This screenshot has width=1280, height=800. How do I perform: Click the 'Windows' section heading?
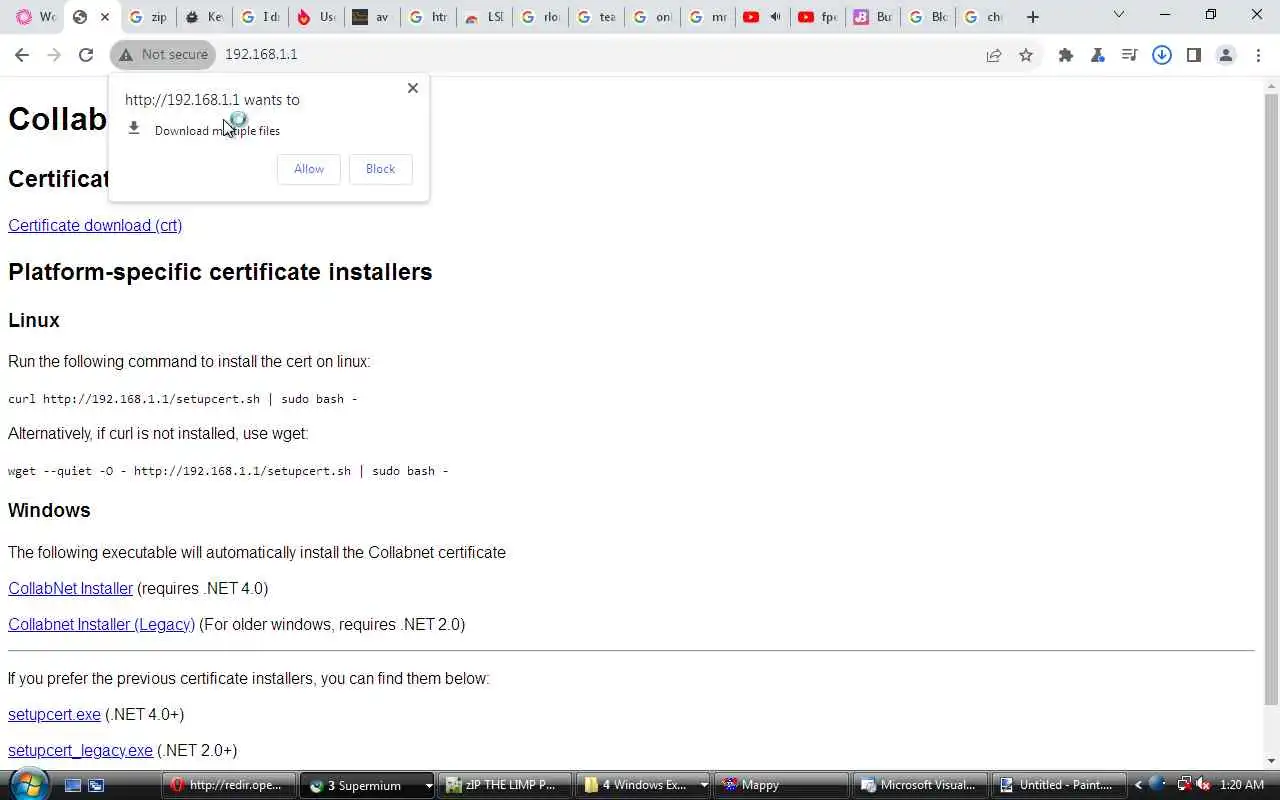(x=49, y=510)
